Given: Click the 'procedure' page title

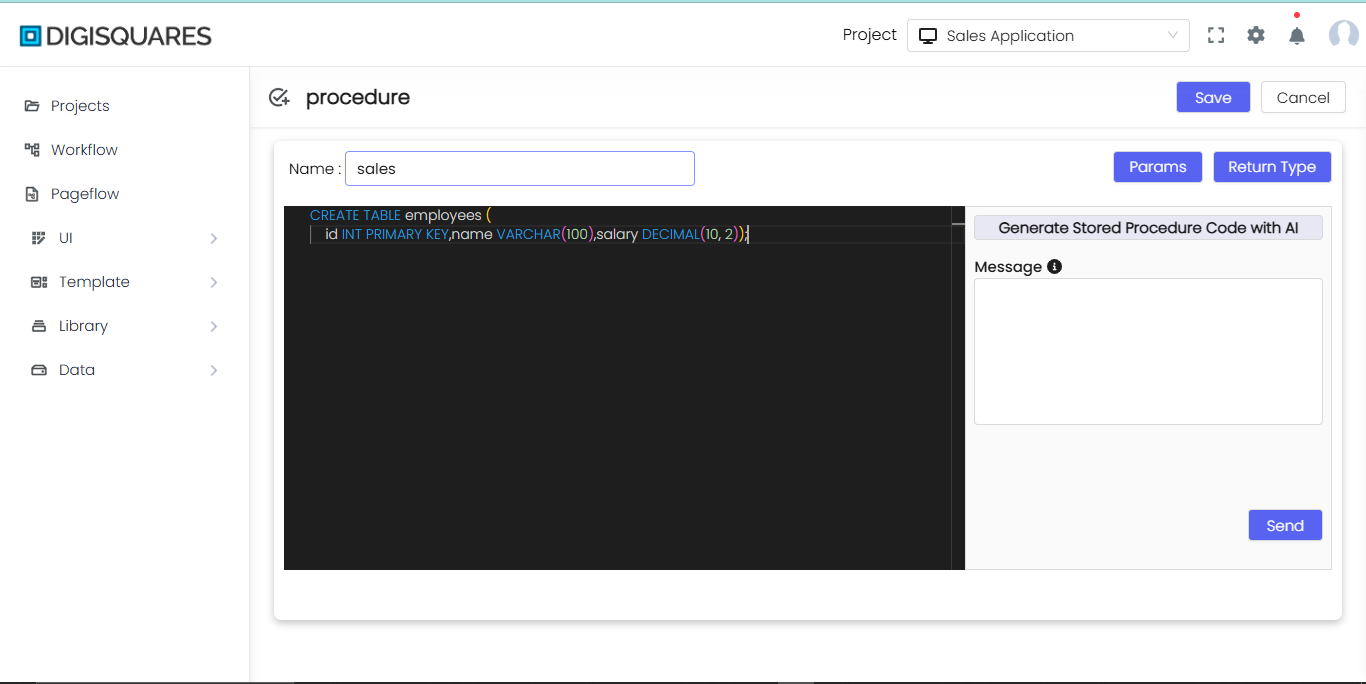Looking at the screenshot, I should [358, 97].
